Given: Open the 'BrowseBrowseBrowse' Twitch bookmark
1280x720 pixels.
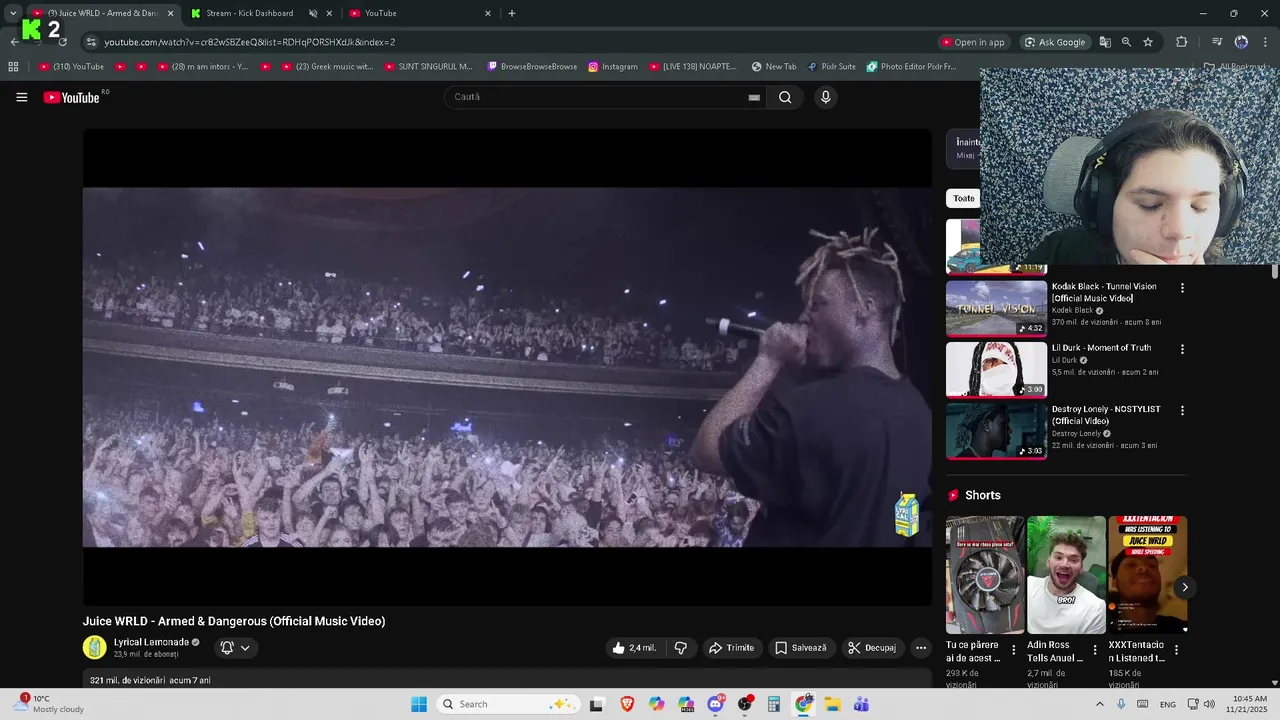Looking at the screenshot, I should click(532, 67).
